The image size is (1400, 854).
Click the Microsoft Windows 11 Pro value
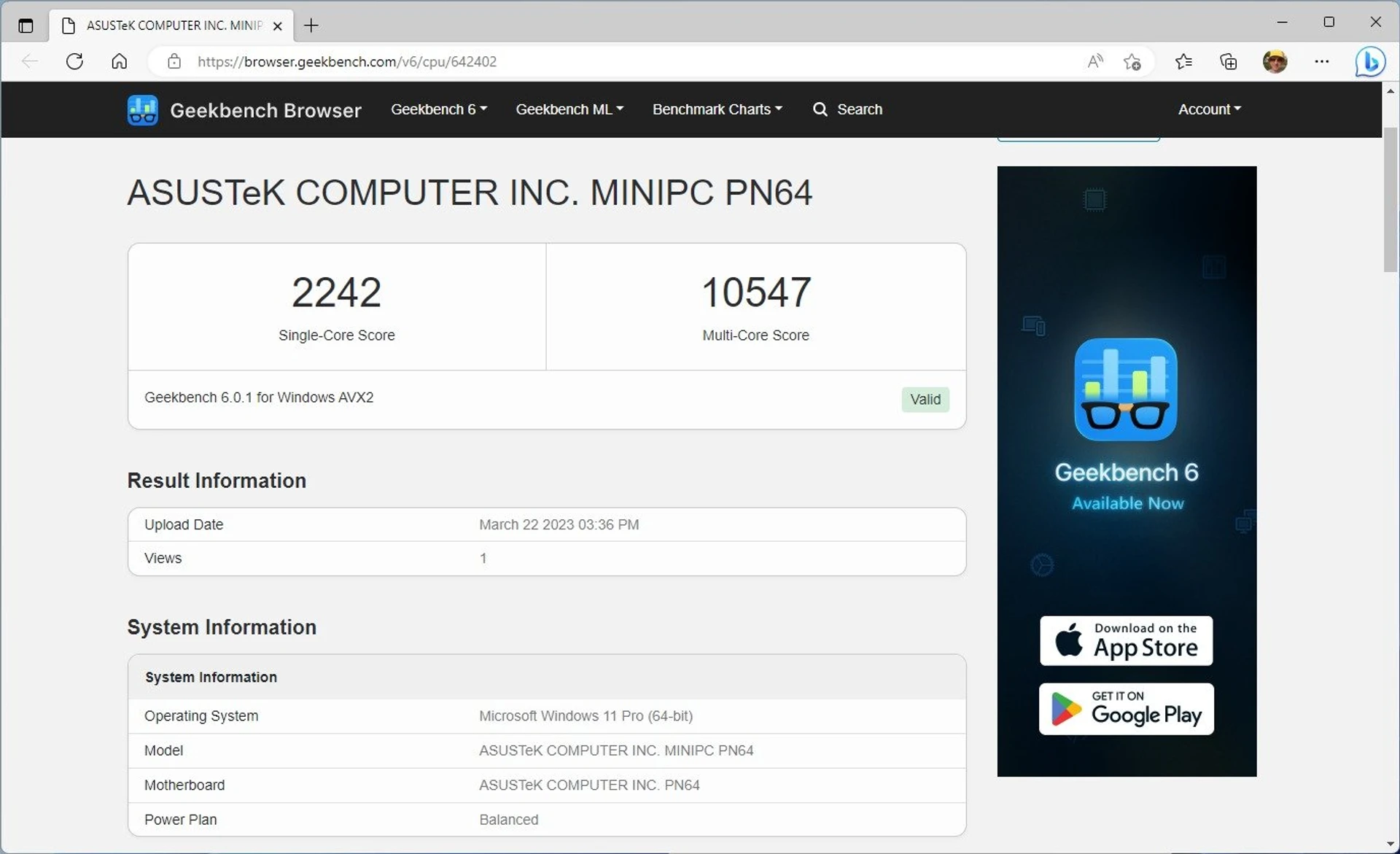pyautogui.click(x=586, y=716)
